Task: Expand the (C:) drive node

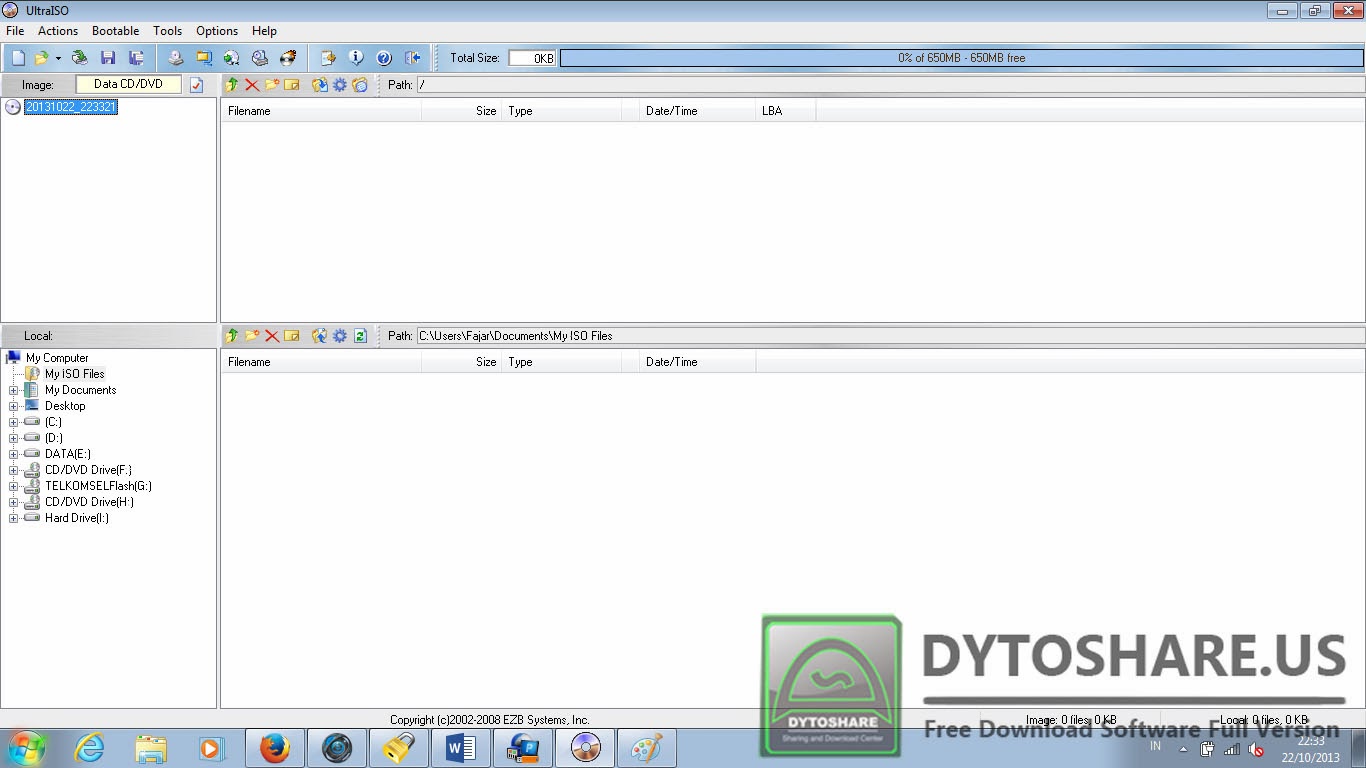Action: [x=14, y=422]
